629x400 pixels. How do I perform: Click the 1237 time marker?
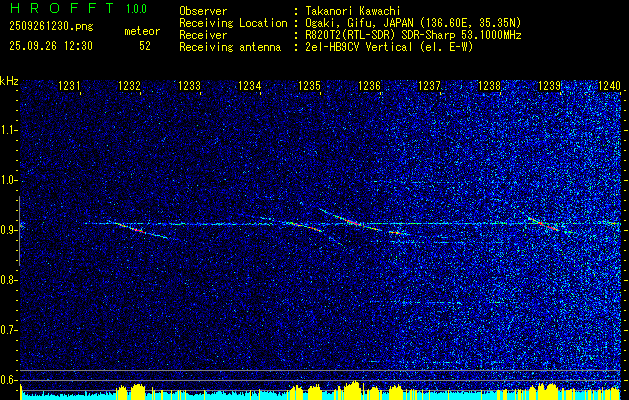tap(429, 86)
